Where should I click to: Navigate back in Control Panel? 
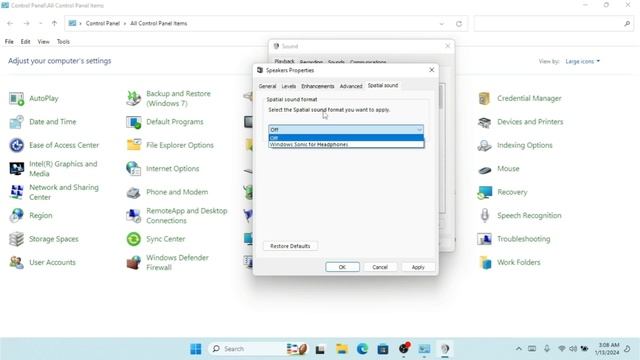tap(10, 24)
